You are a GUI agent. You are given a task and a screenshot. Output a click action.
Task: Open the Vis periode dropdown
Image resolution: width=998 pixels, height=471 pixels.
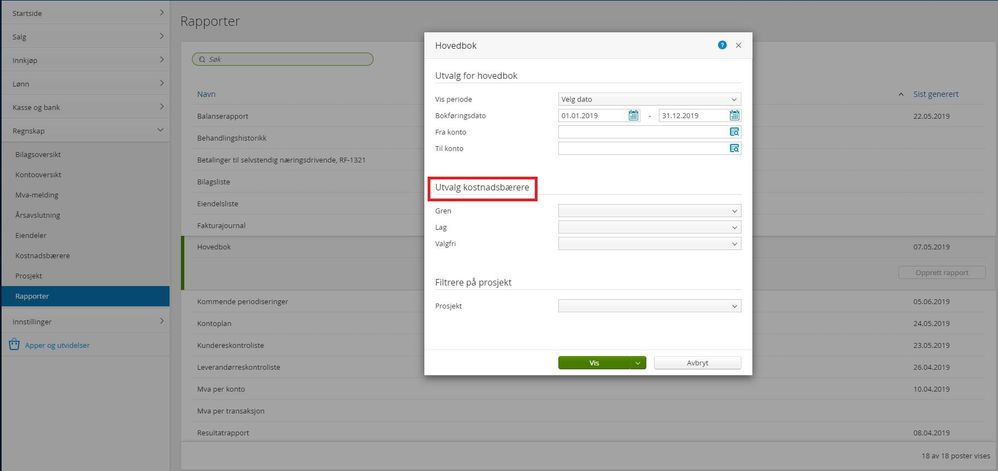pos(650,99)
